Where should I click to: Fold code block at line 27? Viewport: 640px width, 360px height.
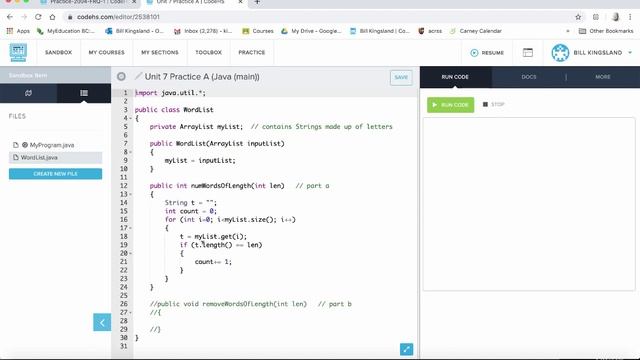coord(130,313)
